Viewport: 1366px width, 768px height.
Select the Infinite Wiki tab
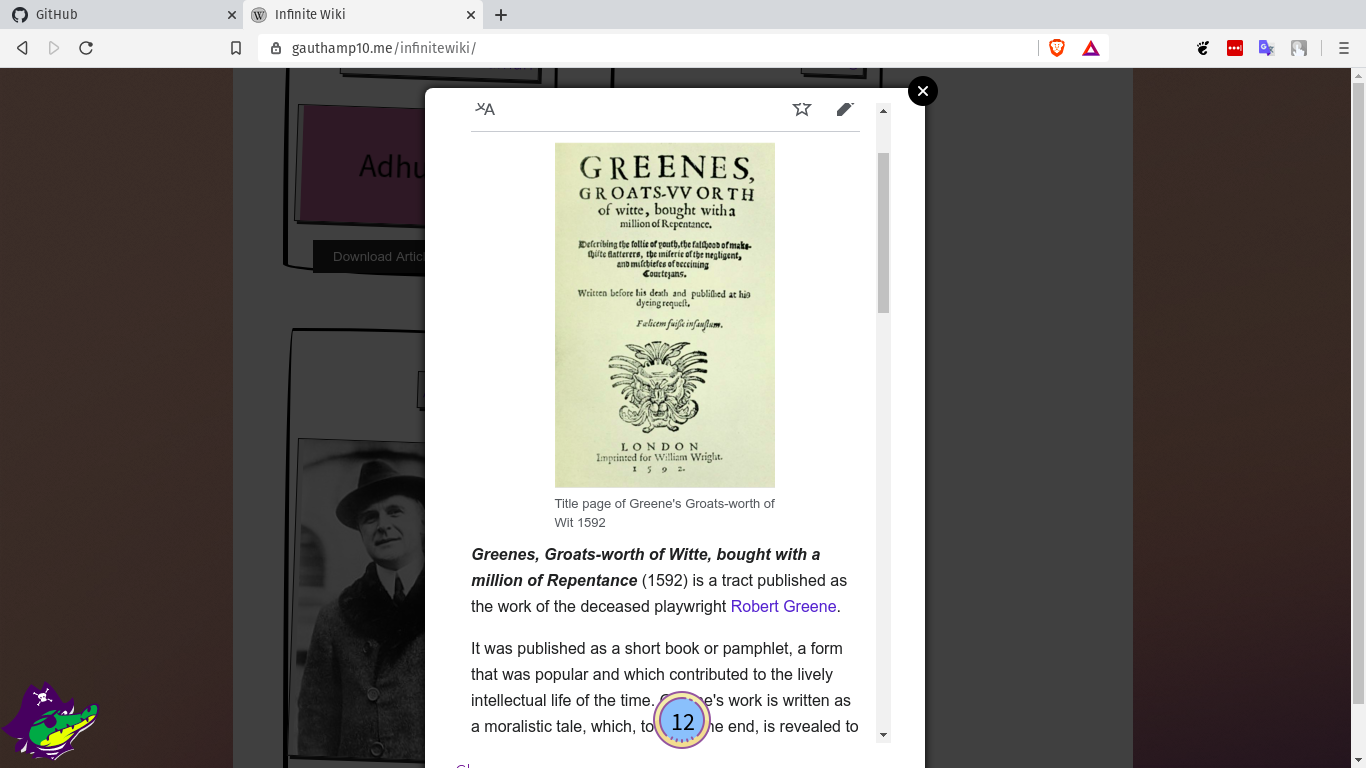pos(363,15)
